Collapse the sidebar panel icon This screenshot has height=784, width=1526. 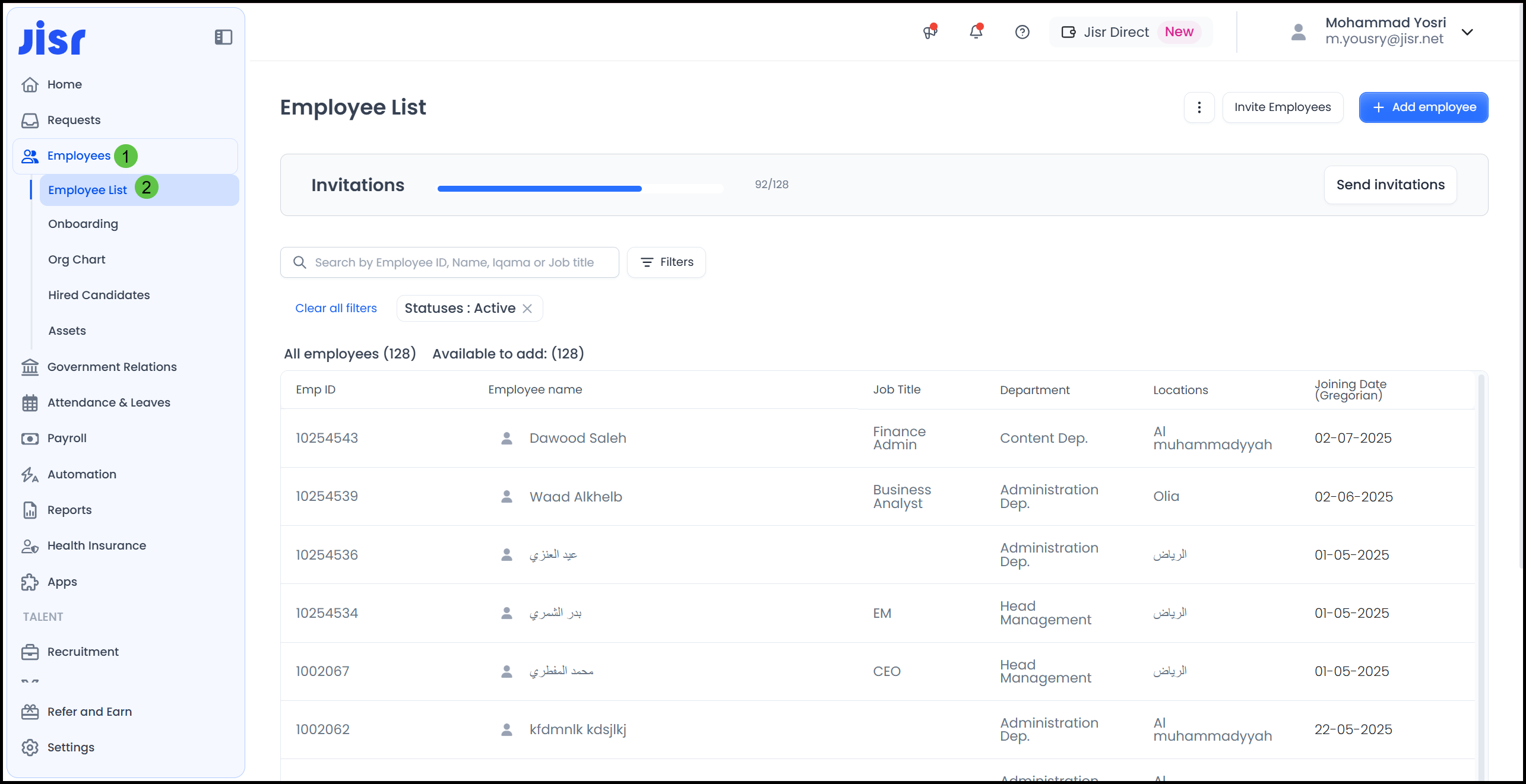[223, 37]
